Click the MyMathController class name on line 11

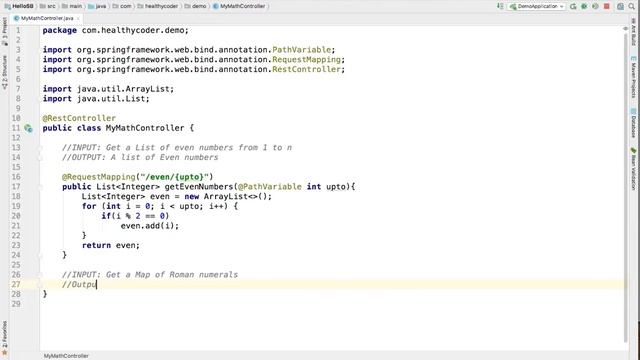(x=145, y=128)
